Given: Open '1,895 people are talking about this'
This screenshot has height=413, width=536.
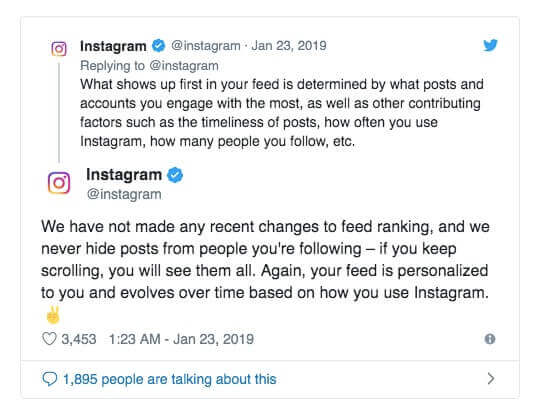Looking at the screenshot, I should pos(170,379).
